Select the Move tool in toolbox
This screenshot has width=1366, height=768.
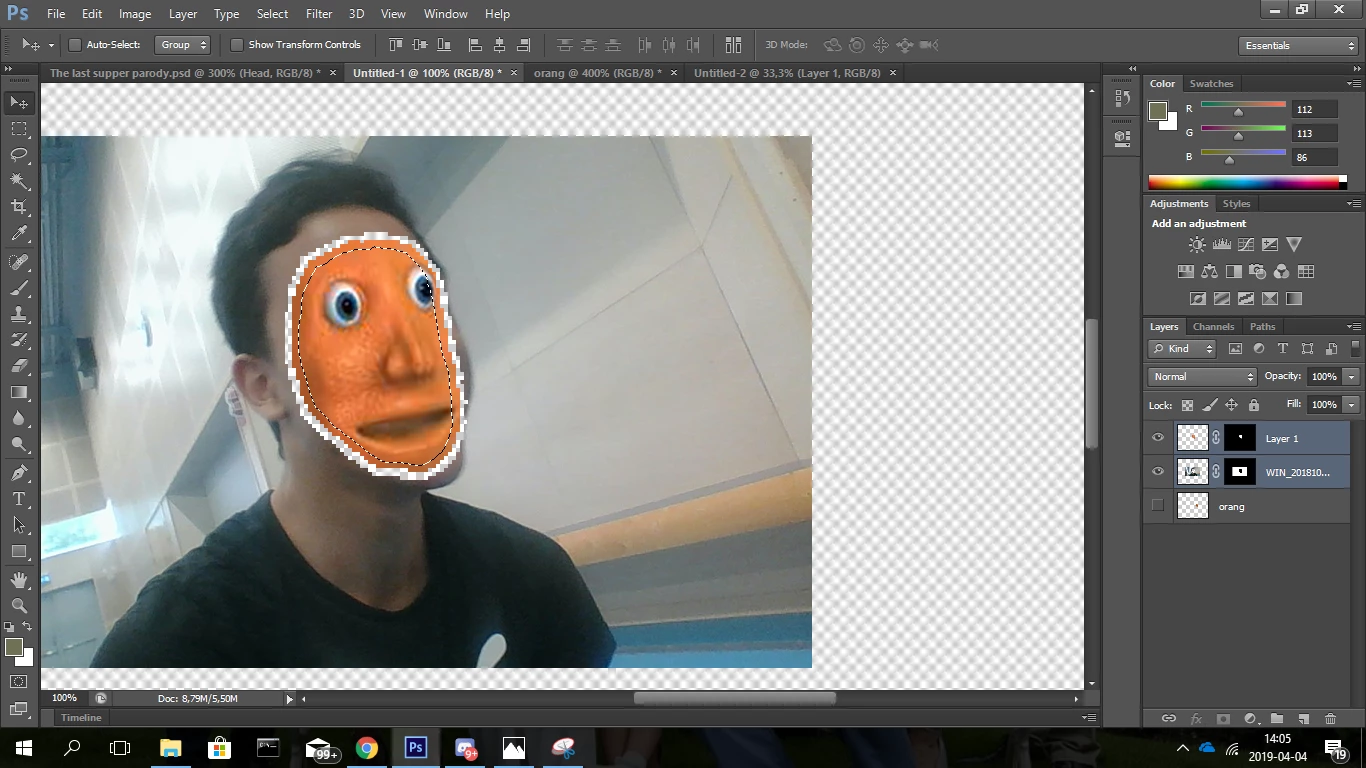coord(19,102)
